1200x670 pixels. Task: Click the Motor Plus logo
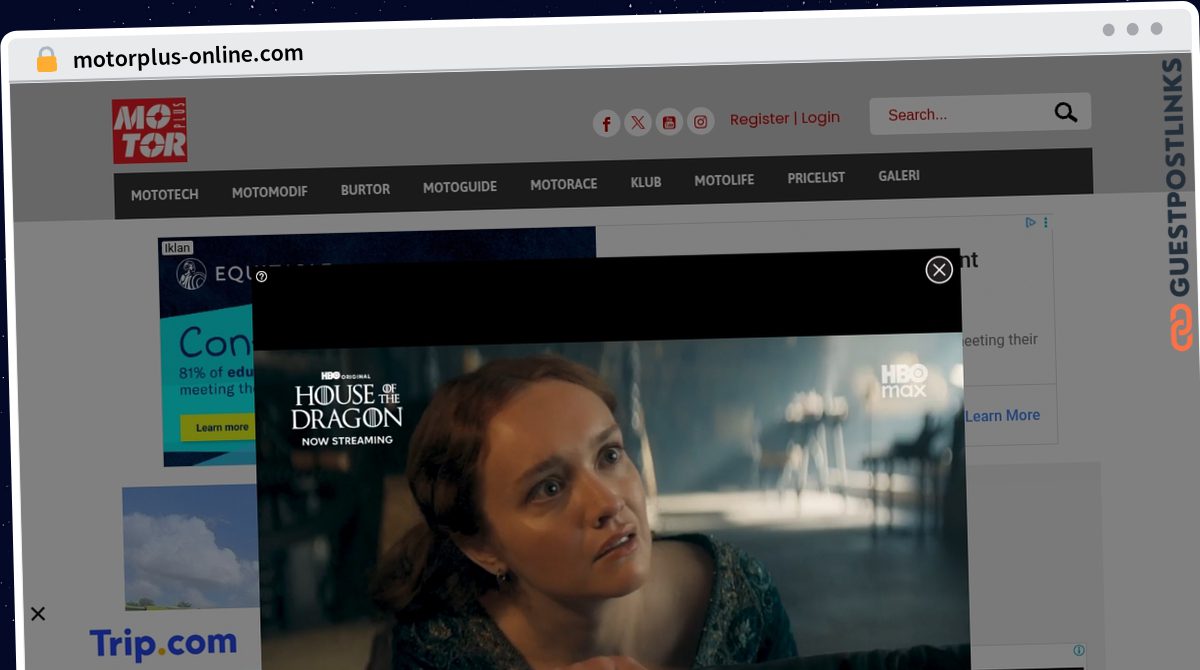150,131
